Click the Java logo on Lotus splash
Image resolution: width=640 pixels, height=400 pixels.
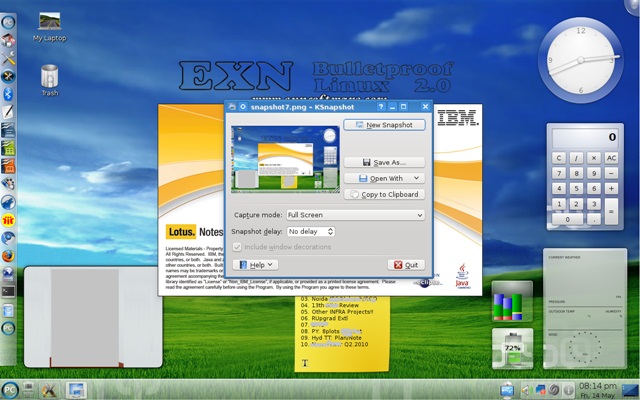click(462, 276)
